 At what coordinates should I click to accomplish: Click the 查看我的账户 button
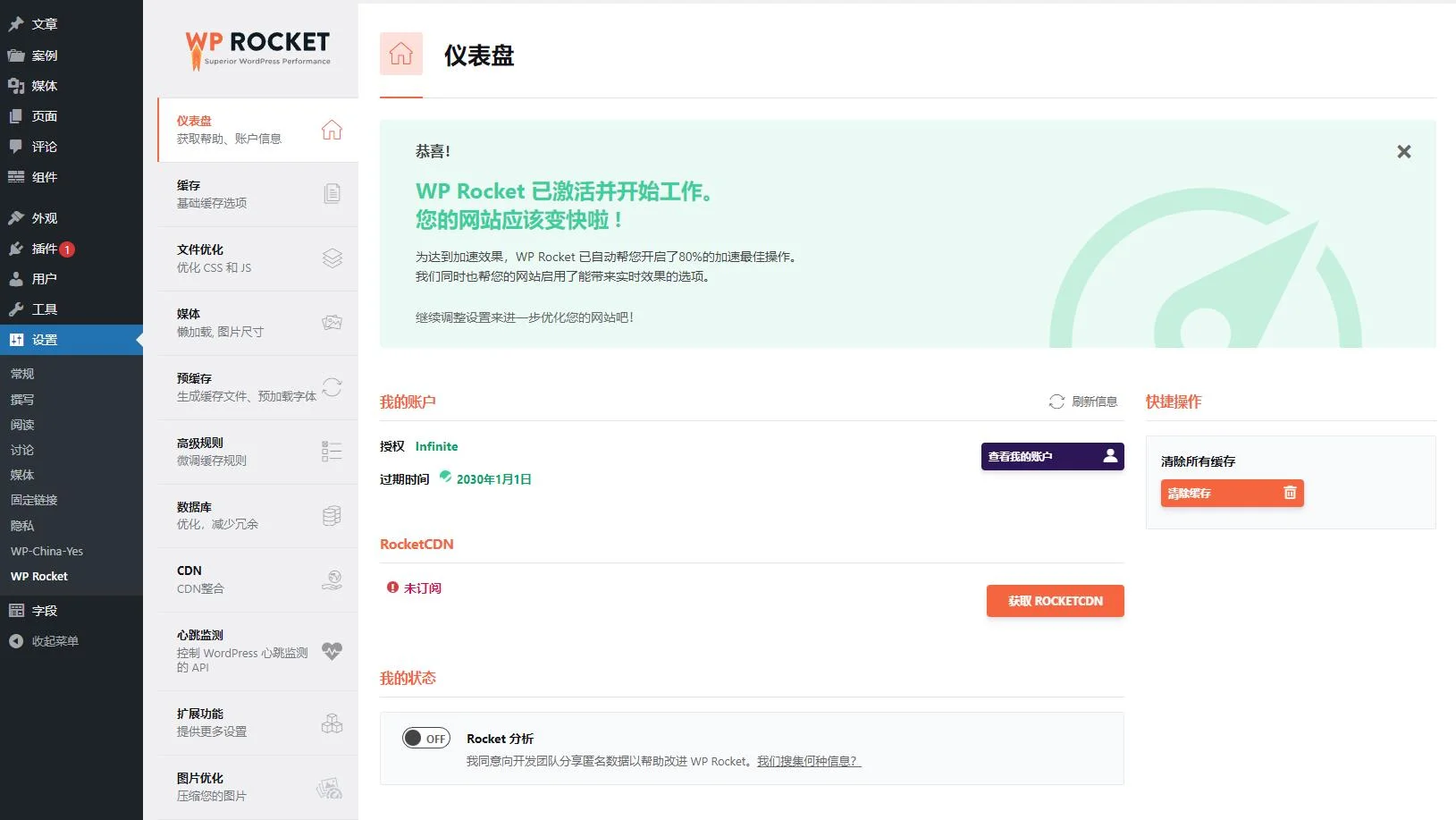coord(1052,456)
